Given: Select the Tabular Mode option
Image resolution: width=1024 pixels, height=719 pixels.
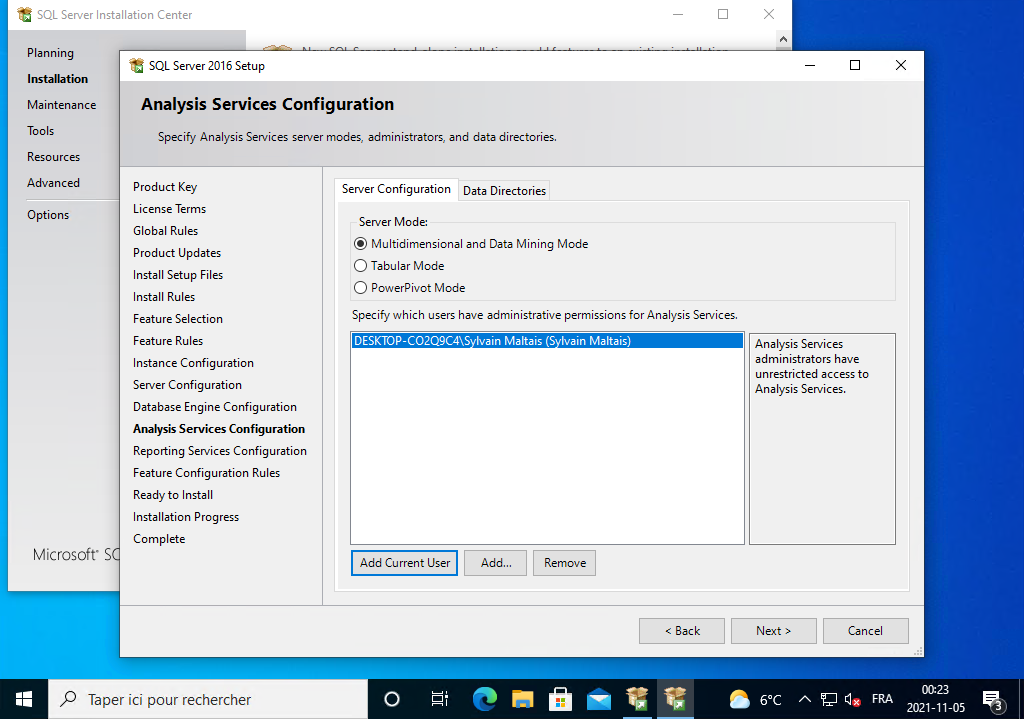Looking at the screenshot, I should [361, 266].
